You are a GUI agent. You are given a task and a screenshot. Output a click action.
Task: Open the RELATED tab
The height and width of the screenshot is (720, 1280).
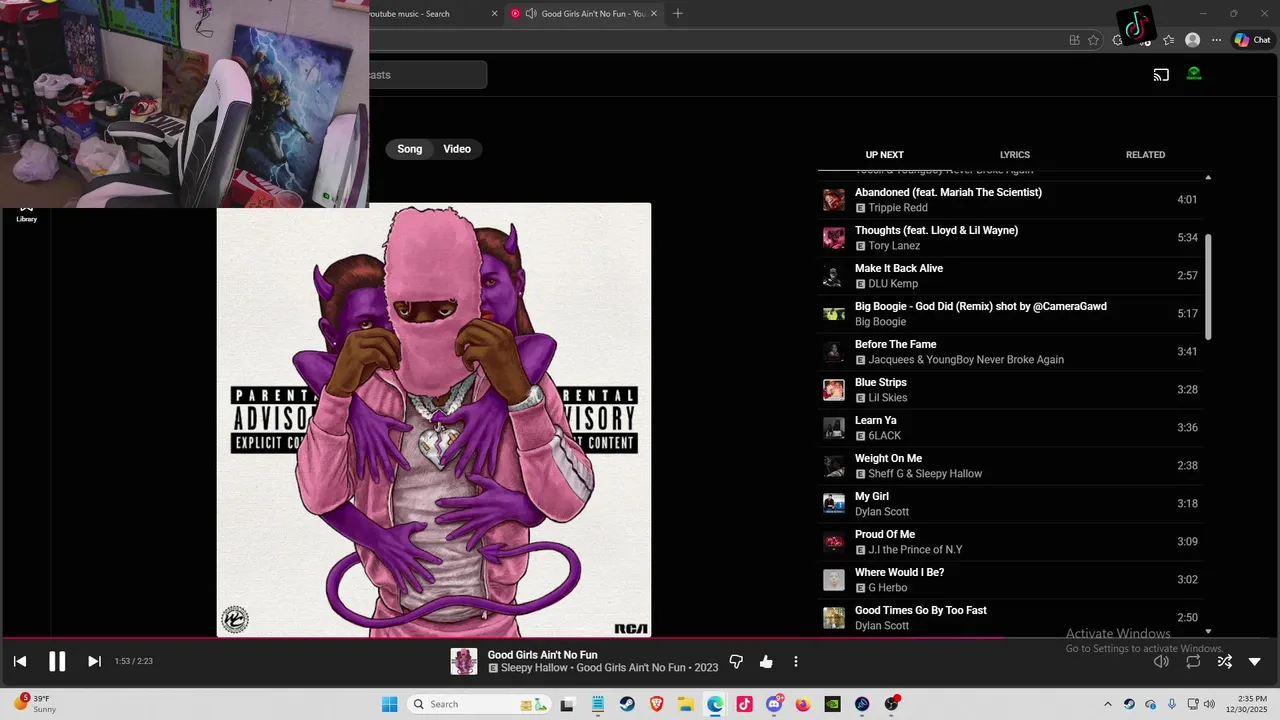(1145, 155)
